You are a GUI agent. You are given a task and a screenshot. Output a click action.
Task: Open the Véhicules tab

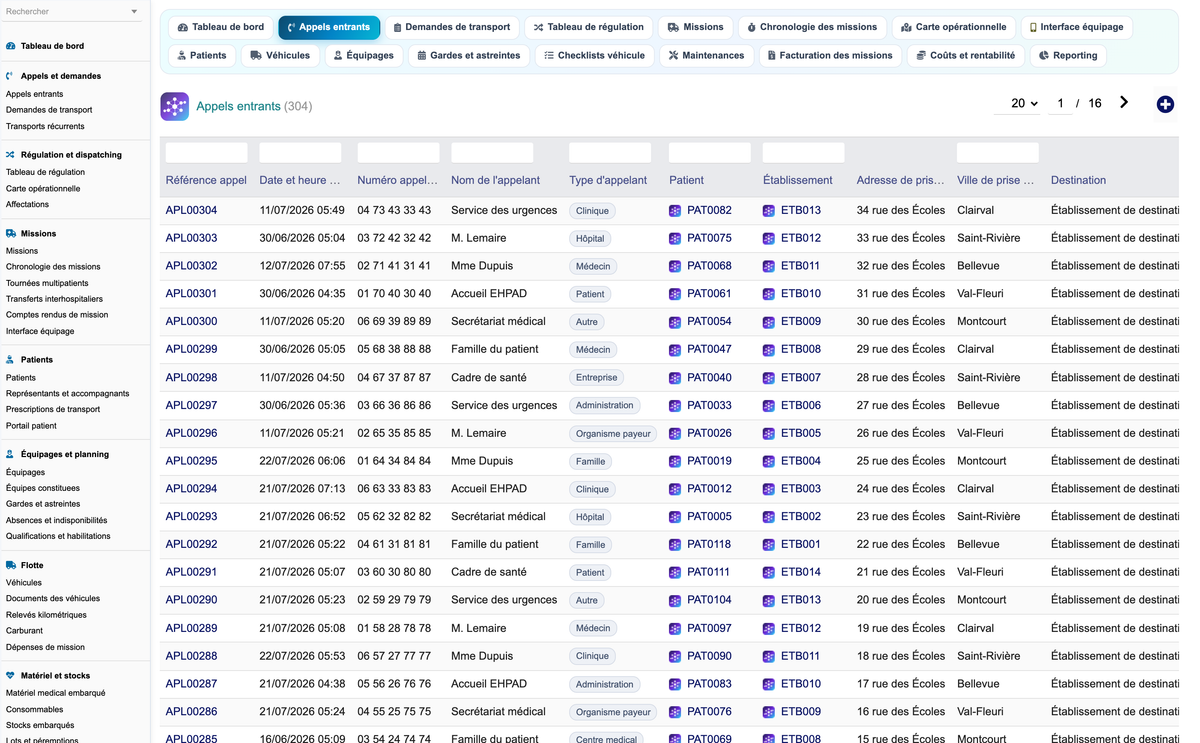[x=280, y=55]
